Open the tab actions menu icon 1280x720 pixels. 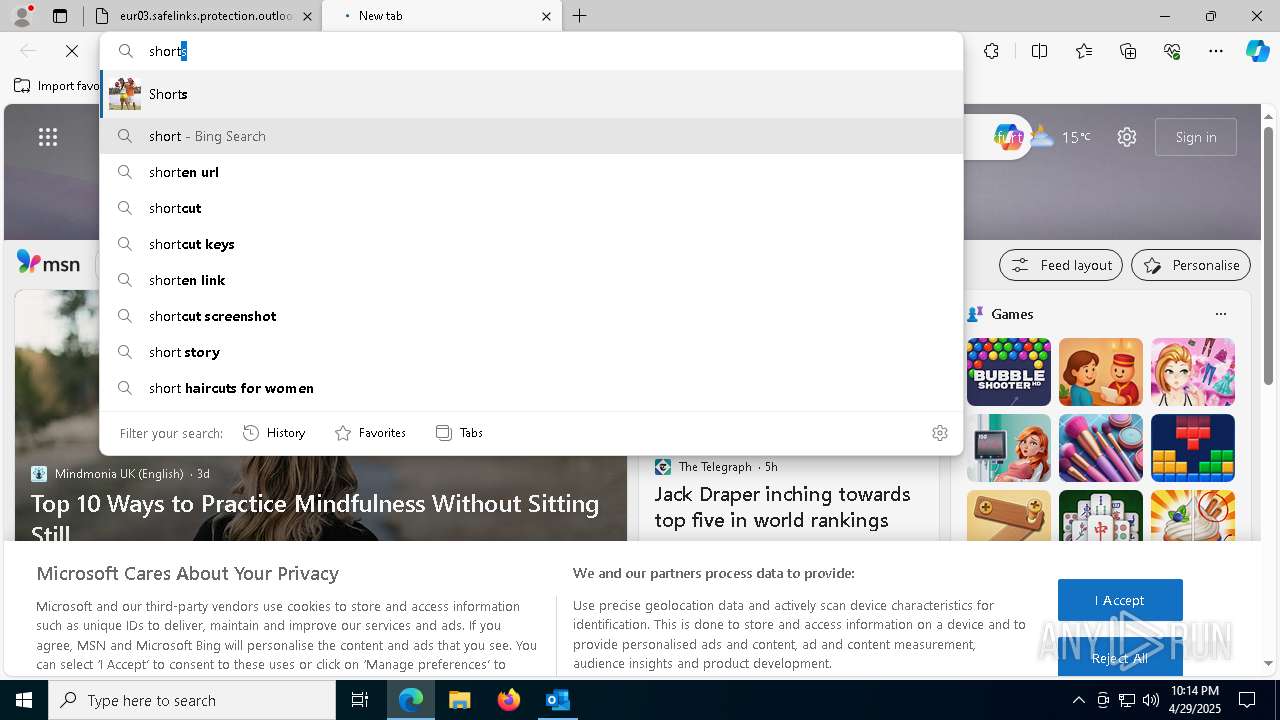click(x=60, y=16)
